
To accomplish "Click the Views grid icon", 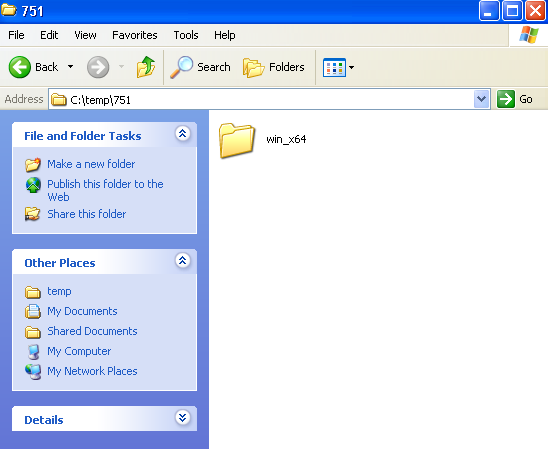I will point(334,67).
